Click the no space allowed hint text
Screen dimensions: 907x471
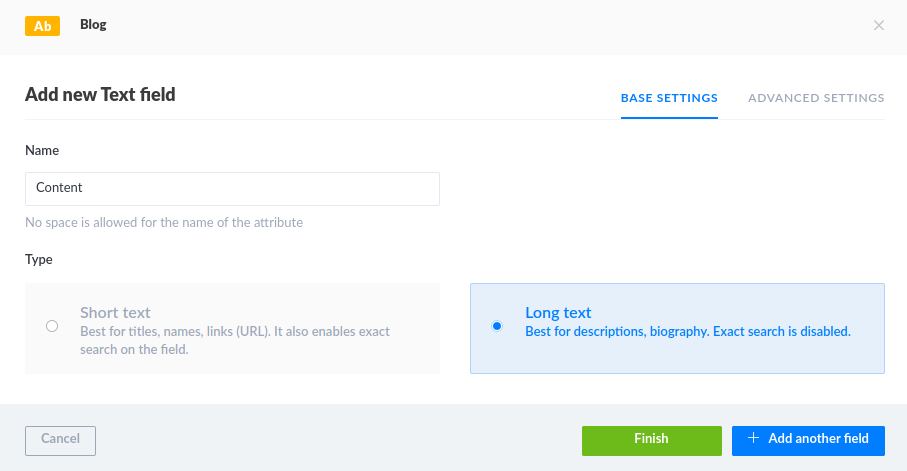[164, 222]
